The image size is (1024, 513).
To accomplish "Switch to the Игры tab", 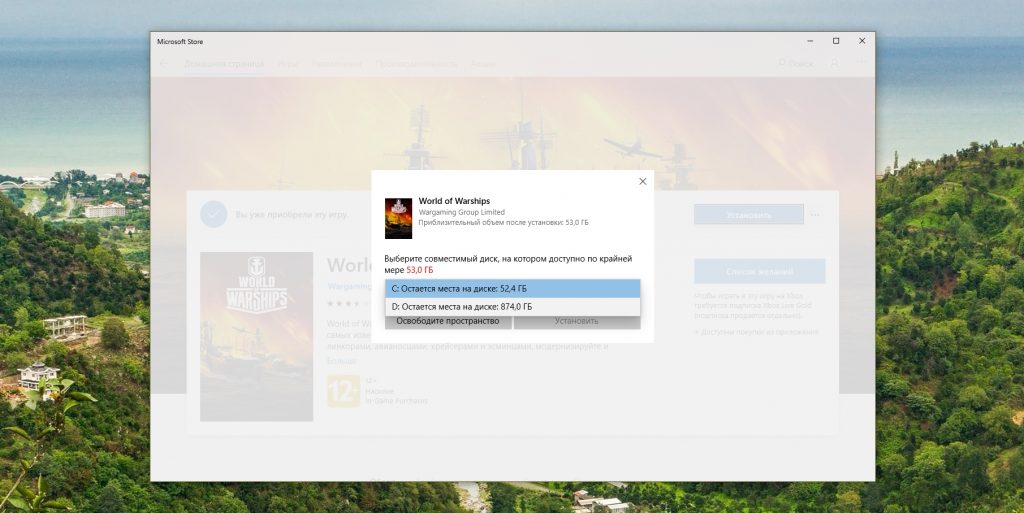I will coord(288,64).
